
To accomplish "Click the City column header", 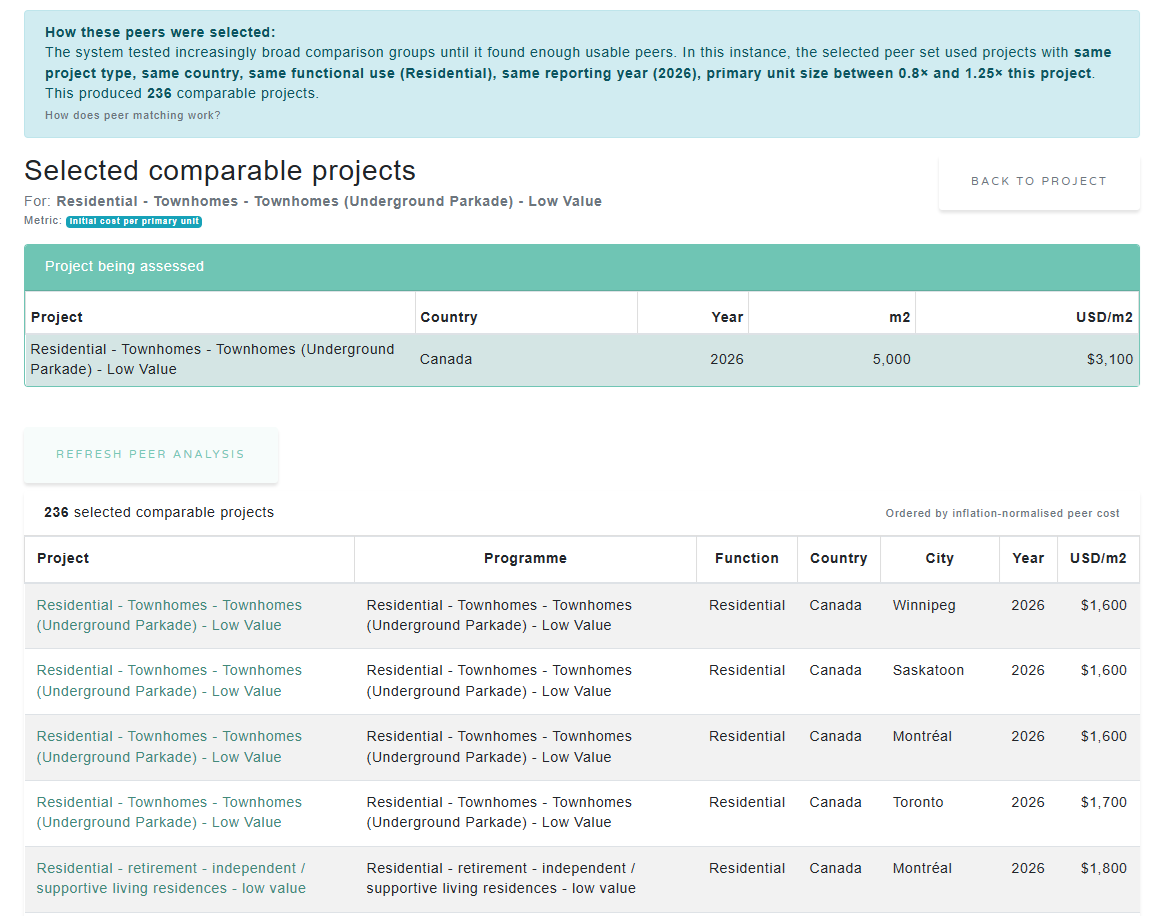I will point(939,559).
